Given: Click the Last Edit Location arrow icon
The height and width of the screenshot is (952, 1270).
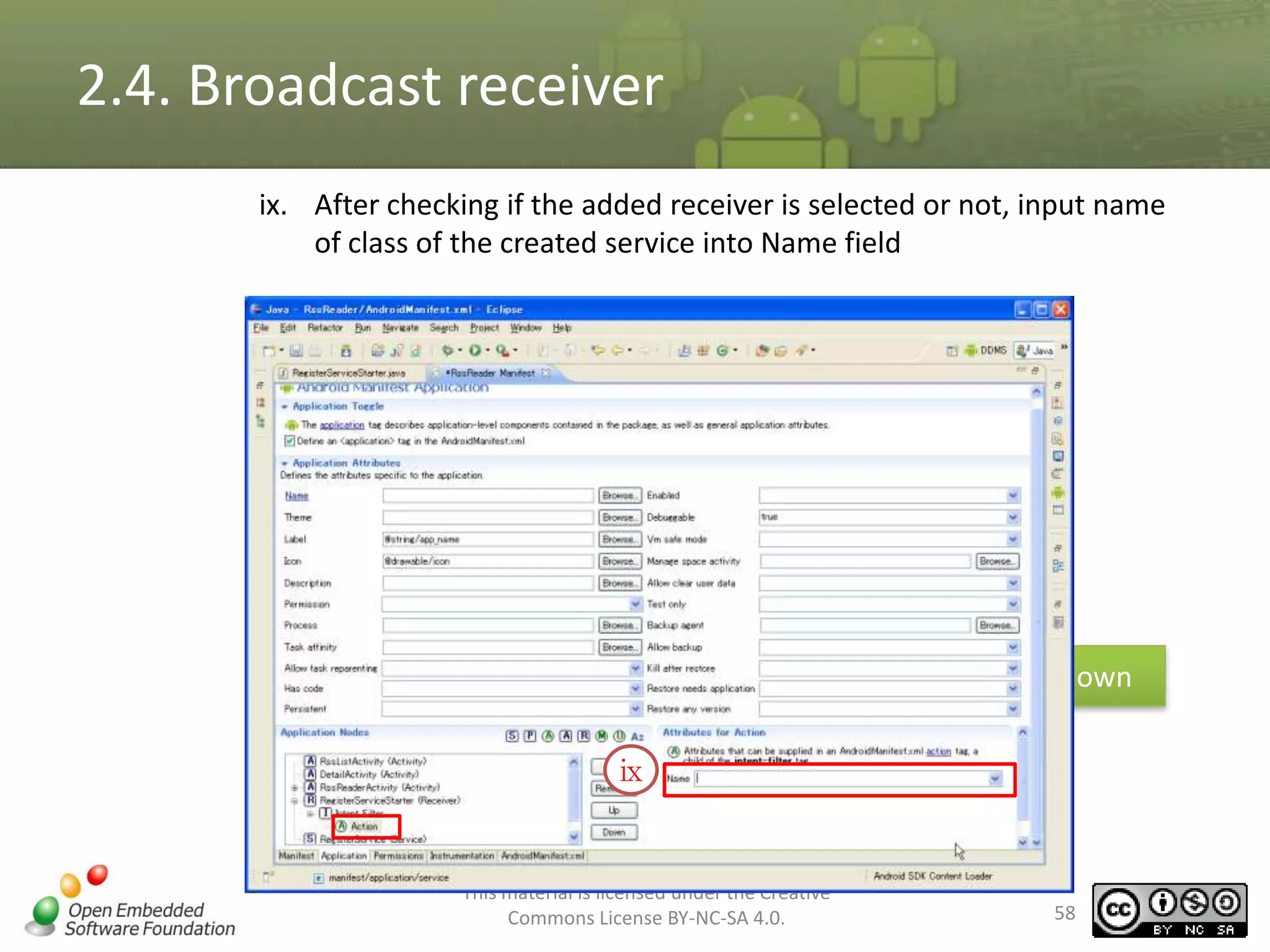Looking at the screenshot, I should tap(598, 351).
